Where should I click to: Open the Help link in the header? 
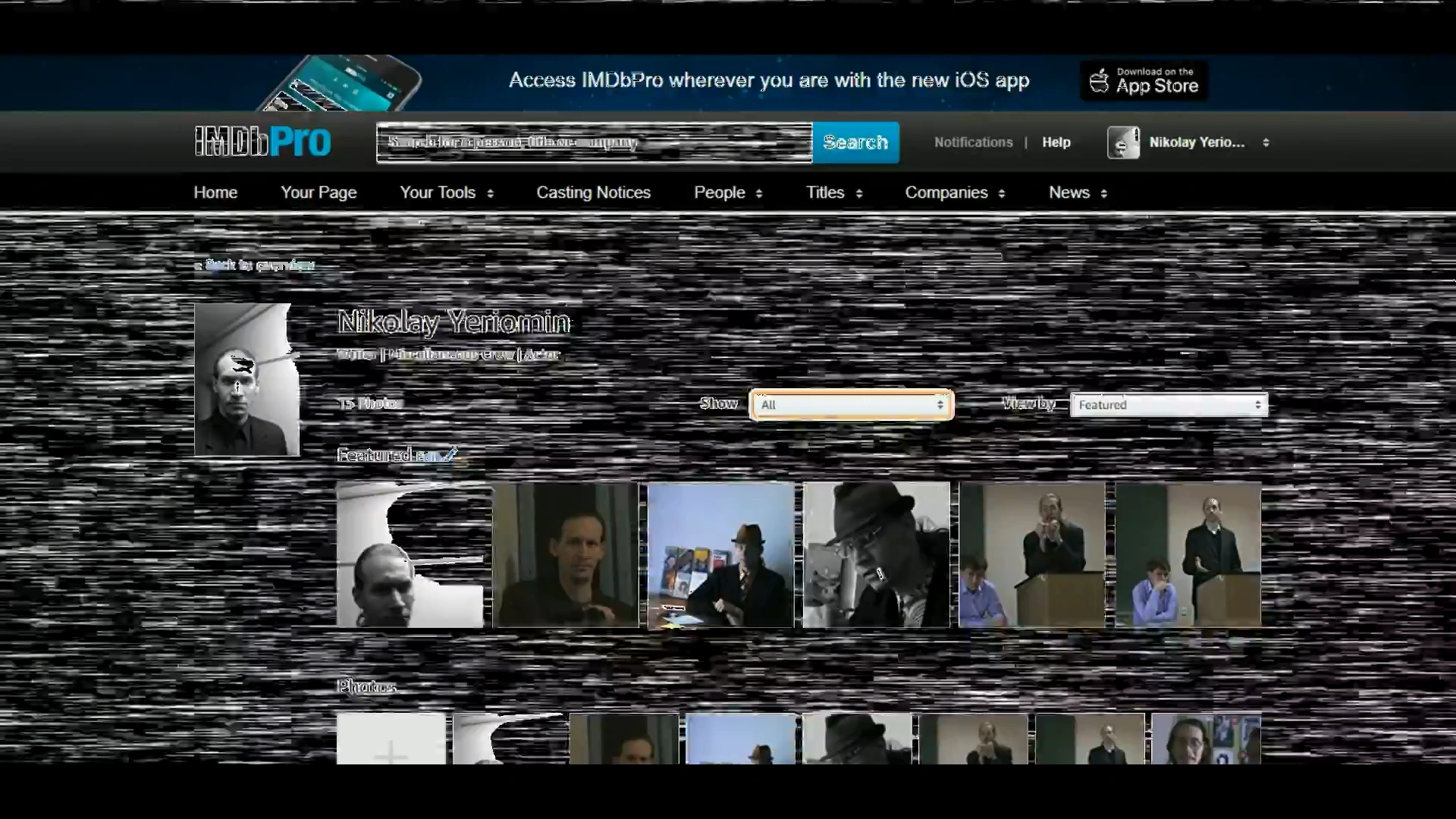[1056, 143]
